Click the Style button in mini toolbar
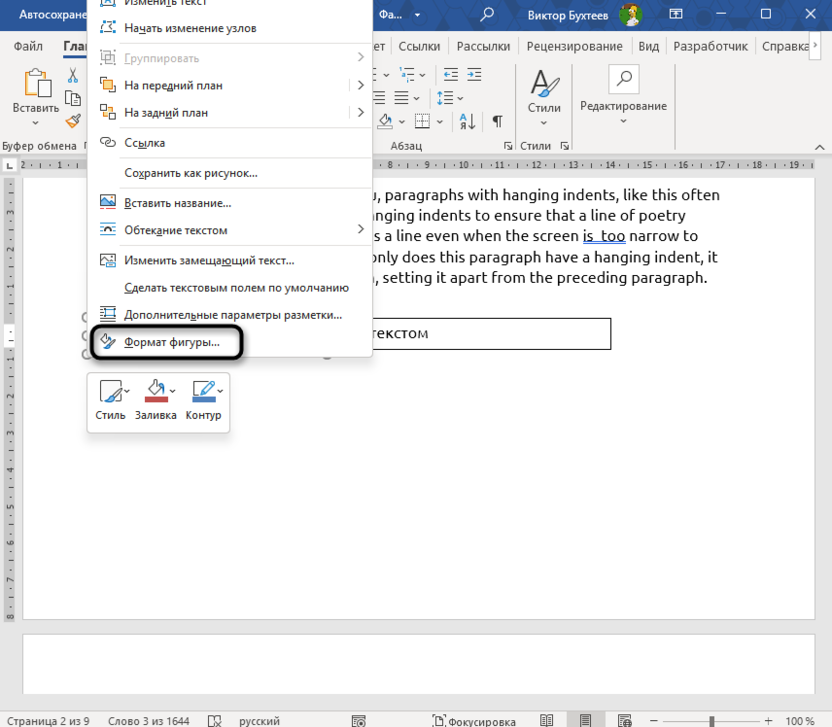 click(x=110, y=399)
